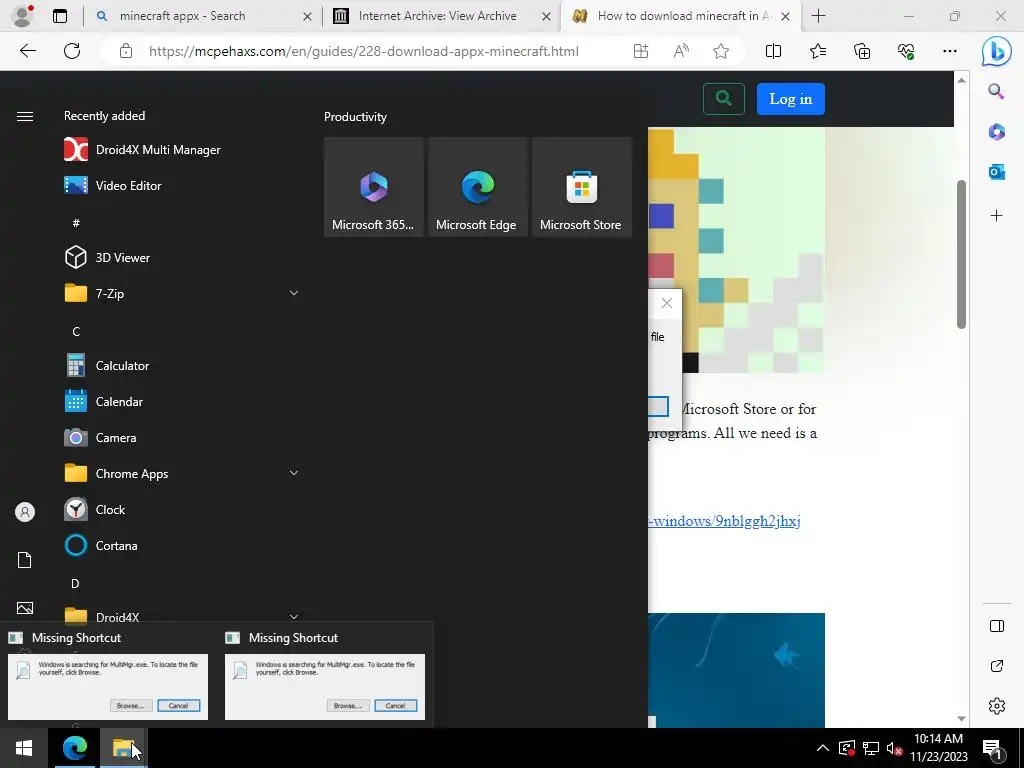Image resolution: width=1024 pixels, height=768 pixels.
Task: Click the address bar URL
Action: click(364, 51)
